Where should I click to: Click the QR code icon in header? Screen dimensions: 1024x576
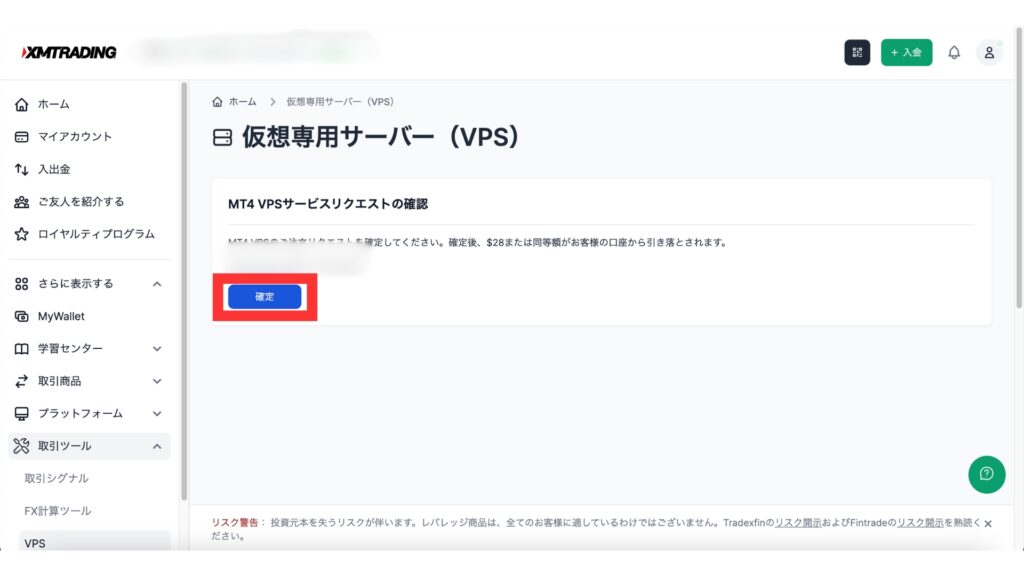857,53
